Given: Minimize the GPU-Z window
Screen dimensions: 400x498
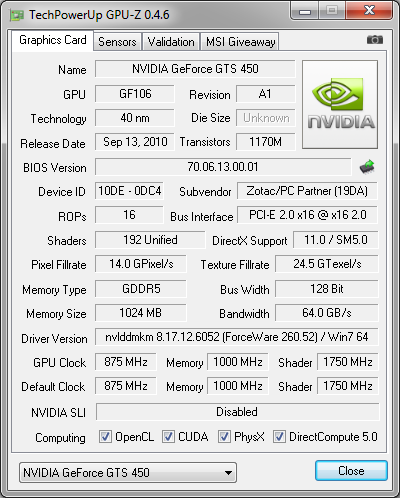Looking at the screenshot, I should (x=305, y=11).
